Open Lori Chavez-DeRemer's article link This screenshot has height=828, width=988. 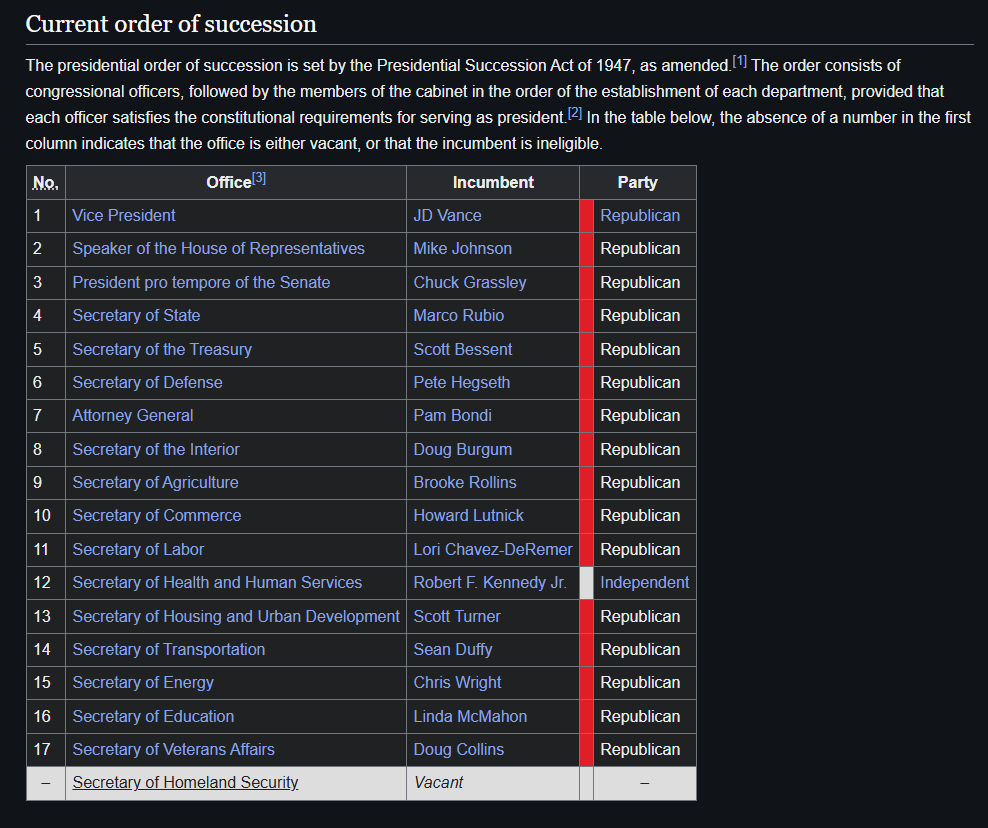(x=493, y=549)
